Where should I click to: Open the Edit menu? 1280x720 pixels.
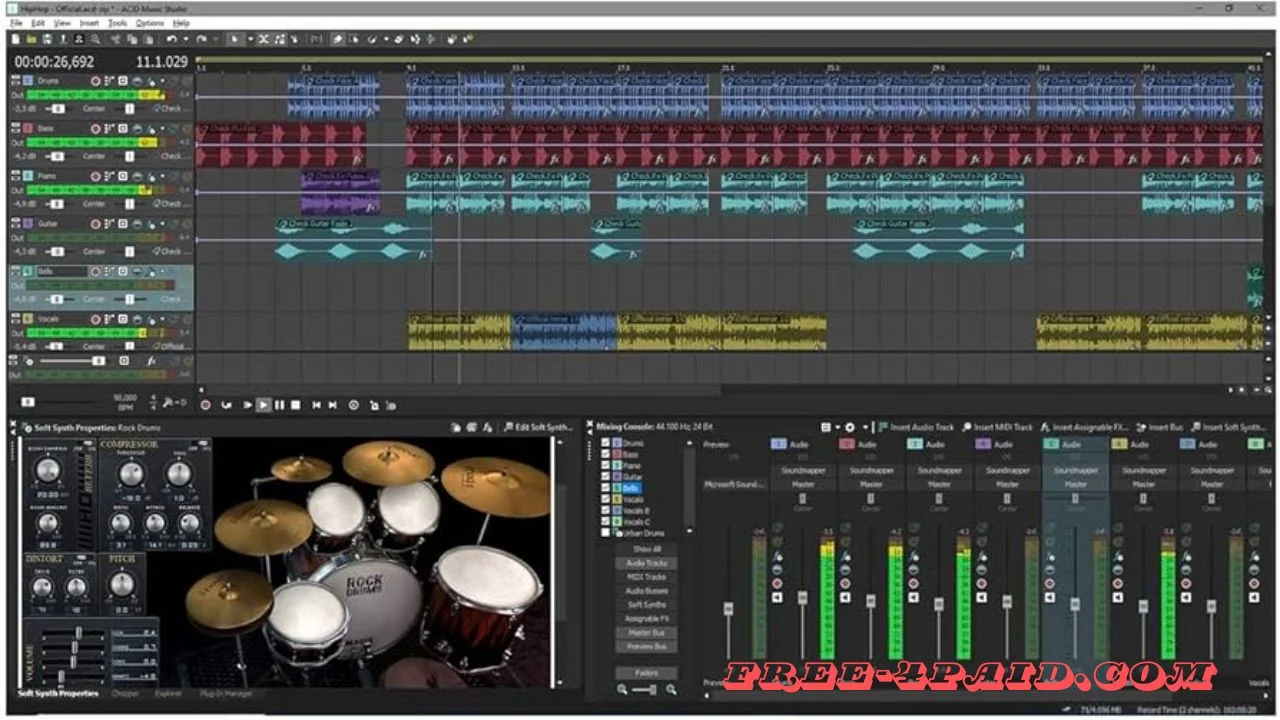(38, 22)
